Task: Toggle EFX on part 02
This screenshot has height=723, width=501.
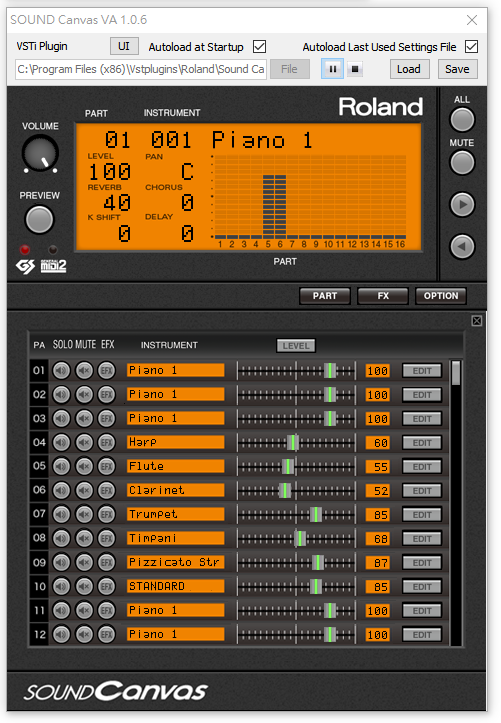Action: click(106, 394)
